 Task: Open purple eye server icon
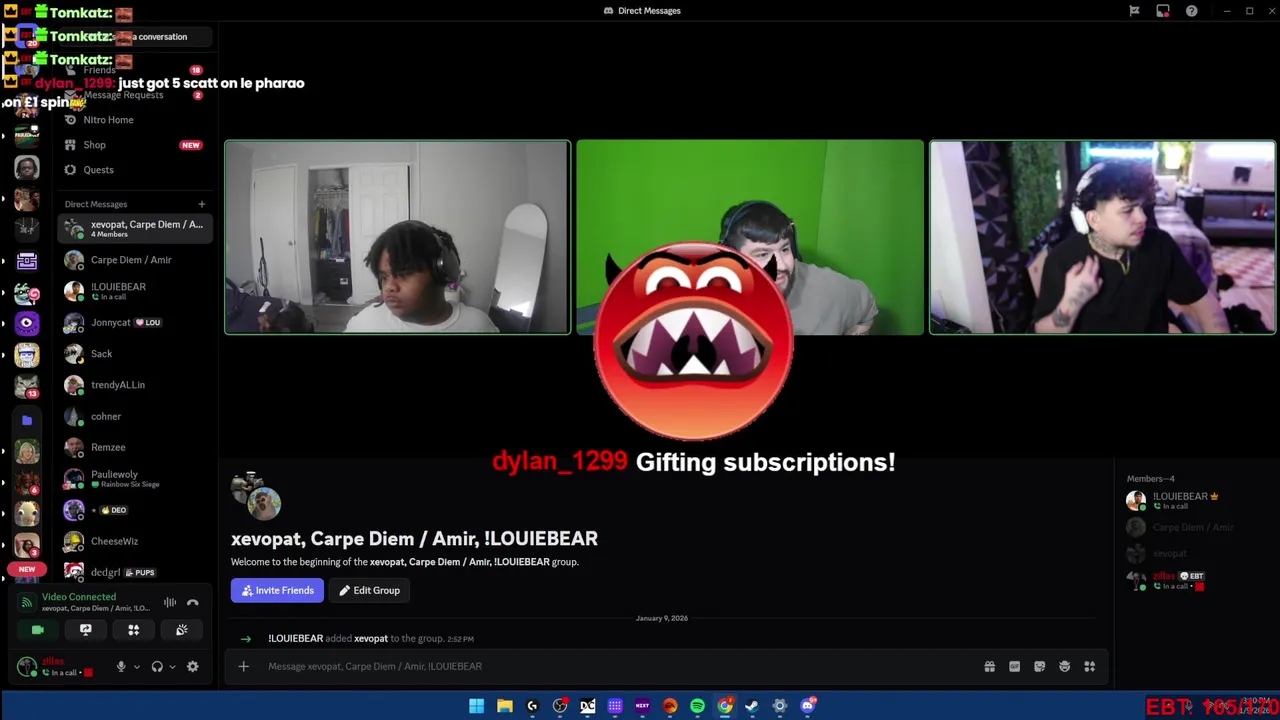(27, 324)
